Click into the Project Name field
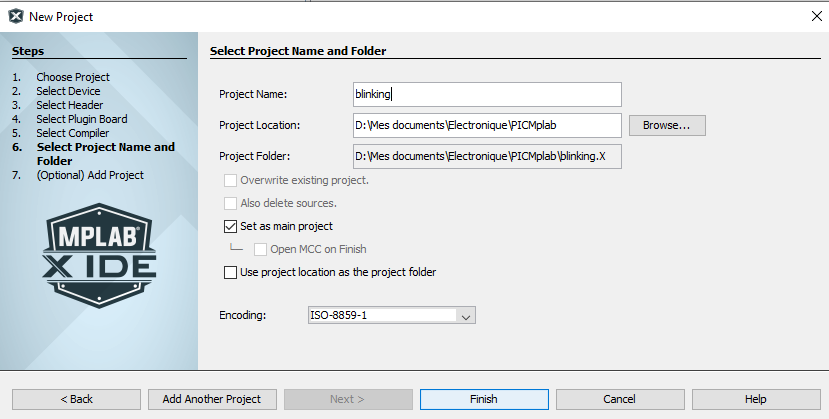Viewport: 829px width, 419px height. pos(487,94)
